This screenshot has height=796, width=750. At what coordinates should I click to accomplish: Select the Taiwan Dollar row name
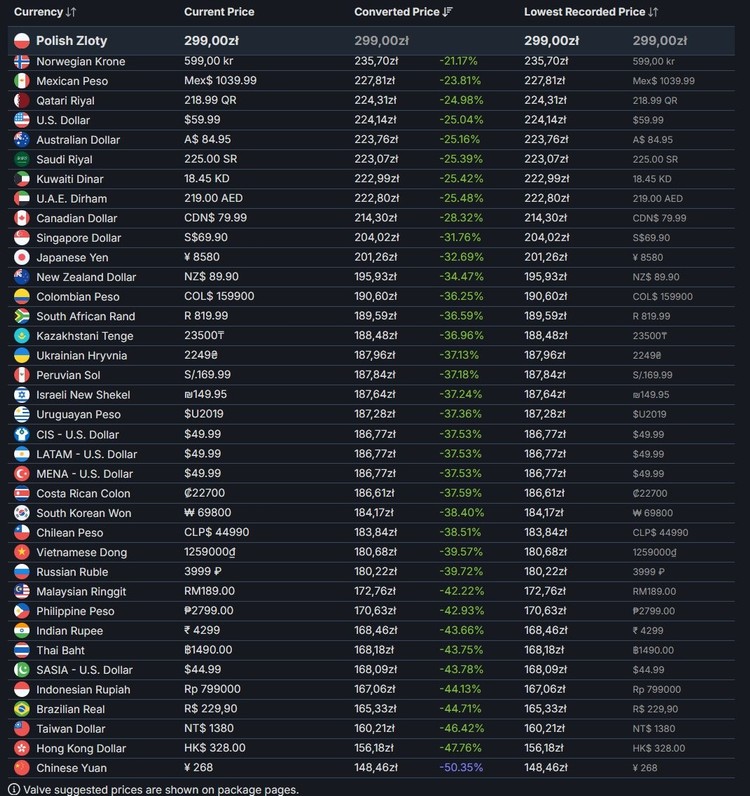coord(71,729)
